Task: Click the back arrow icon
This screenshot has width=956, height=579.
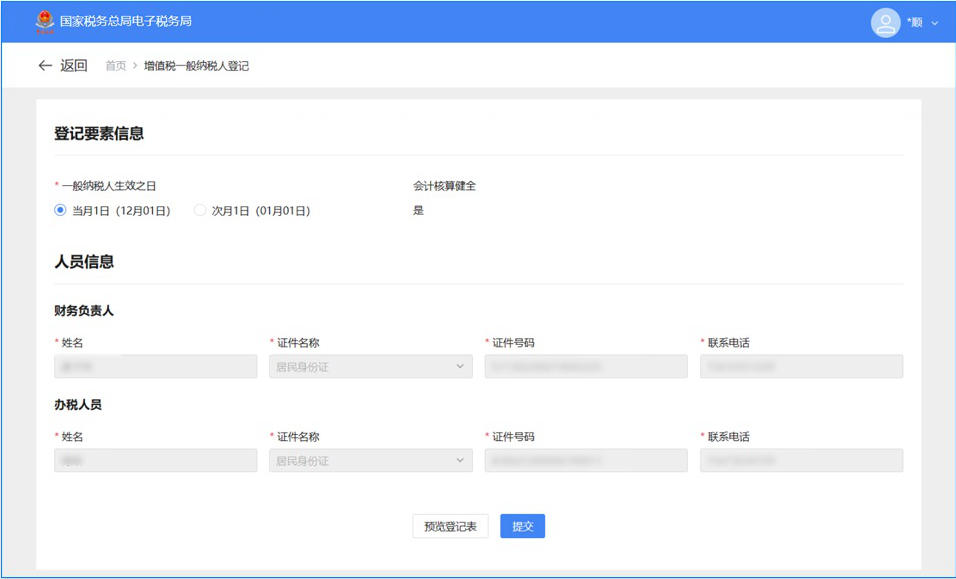Action: pos(44,66)
